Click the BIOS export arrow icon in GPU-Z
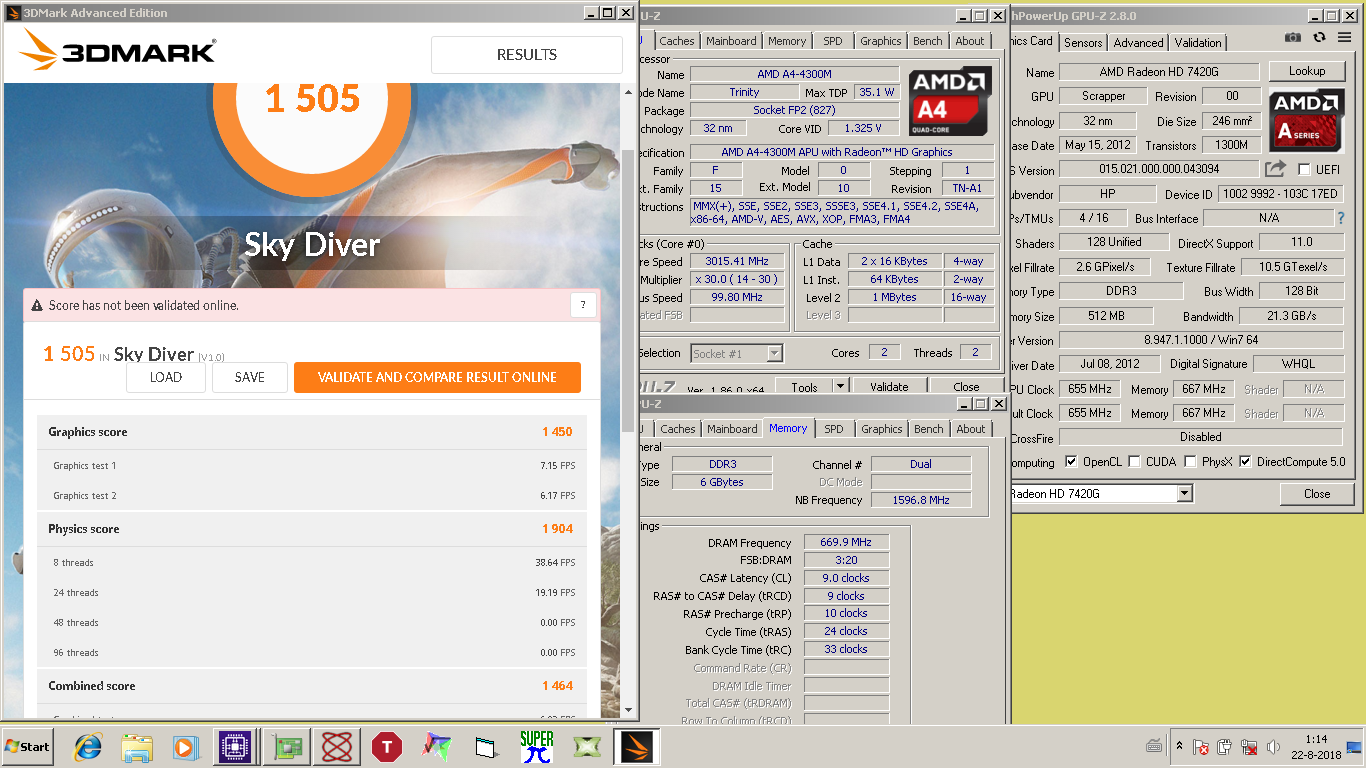The width and height of the screenshot is (1366, 768). coord(1275,169)
